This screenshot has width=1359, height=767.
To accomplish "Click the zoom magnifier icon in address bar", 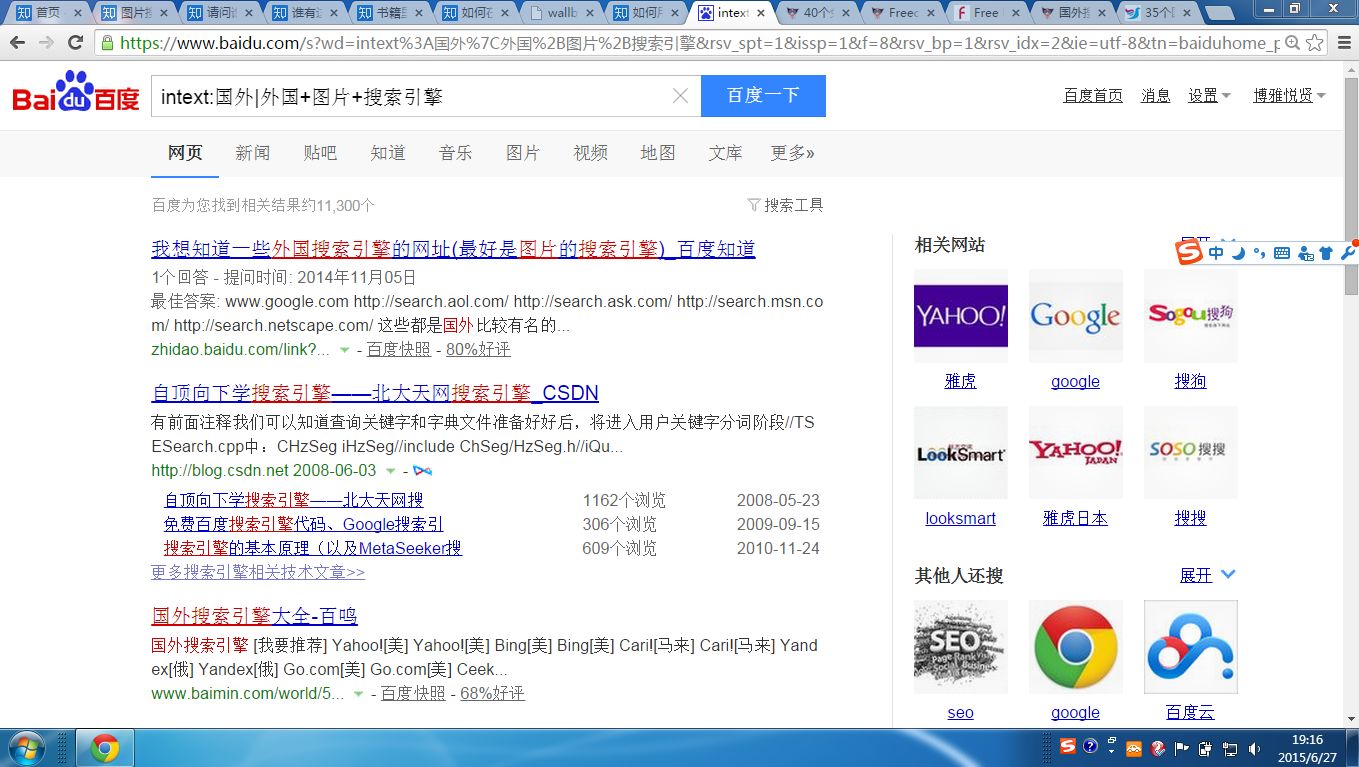I will pos(1291,43).
